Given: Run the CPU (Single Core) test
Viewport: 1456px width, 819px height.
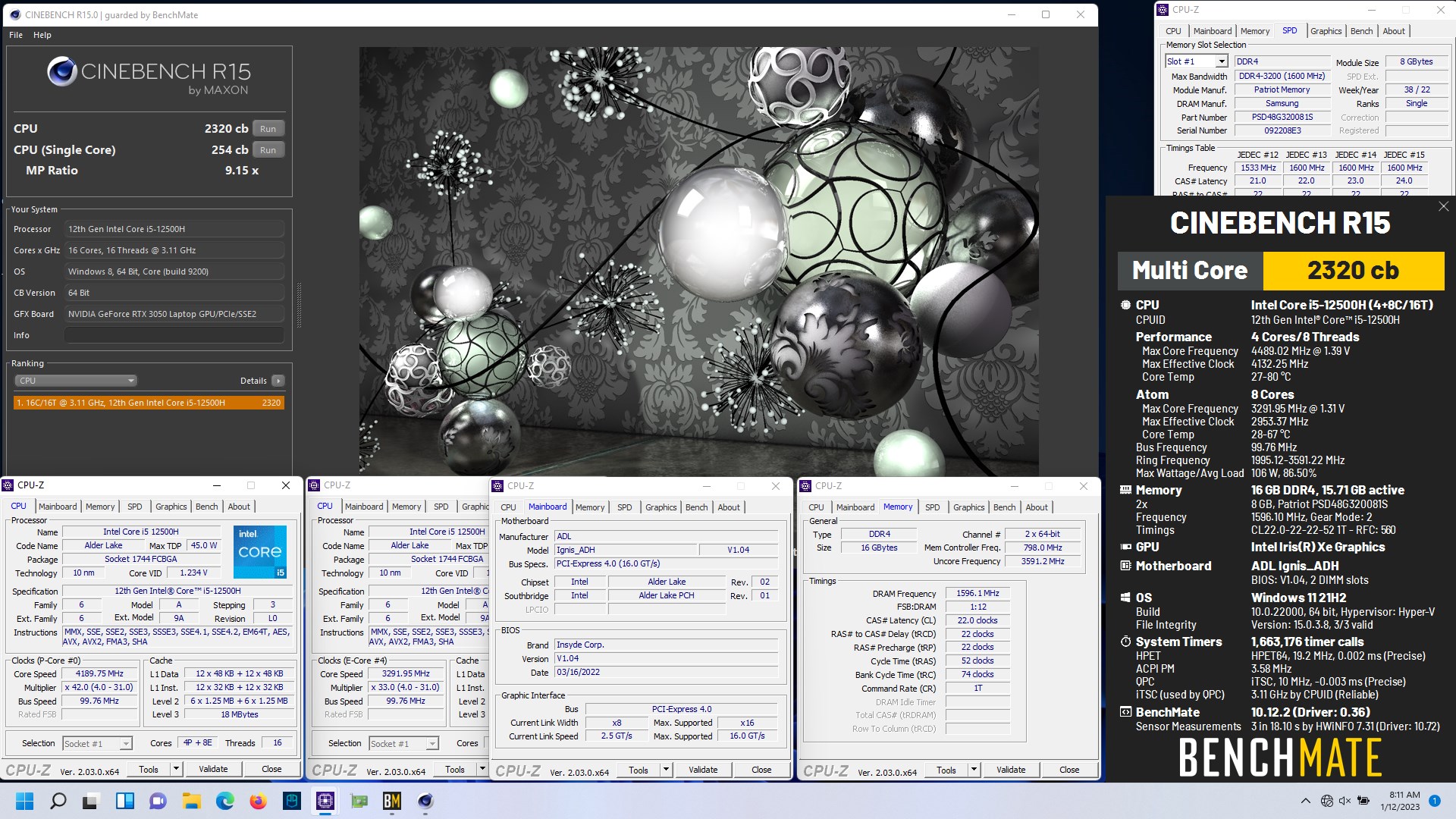Looking at the screenshot, I should coord(268,150).
